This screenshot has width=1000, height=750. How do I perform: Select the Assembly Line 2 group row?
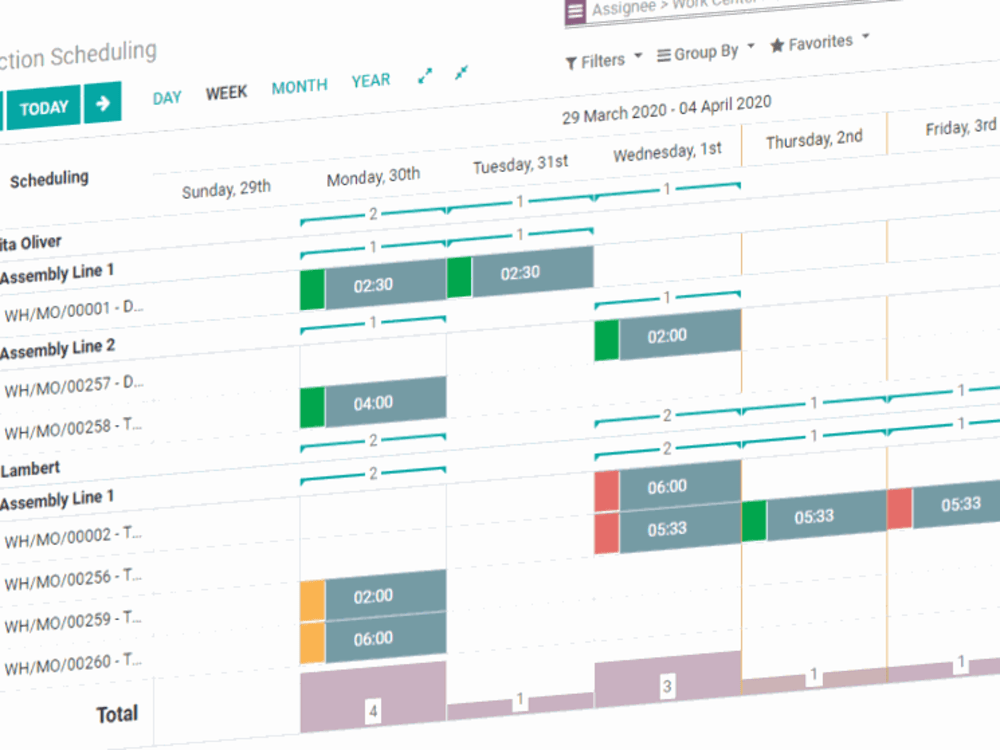tap(57, 349)
